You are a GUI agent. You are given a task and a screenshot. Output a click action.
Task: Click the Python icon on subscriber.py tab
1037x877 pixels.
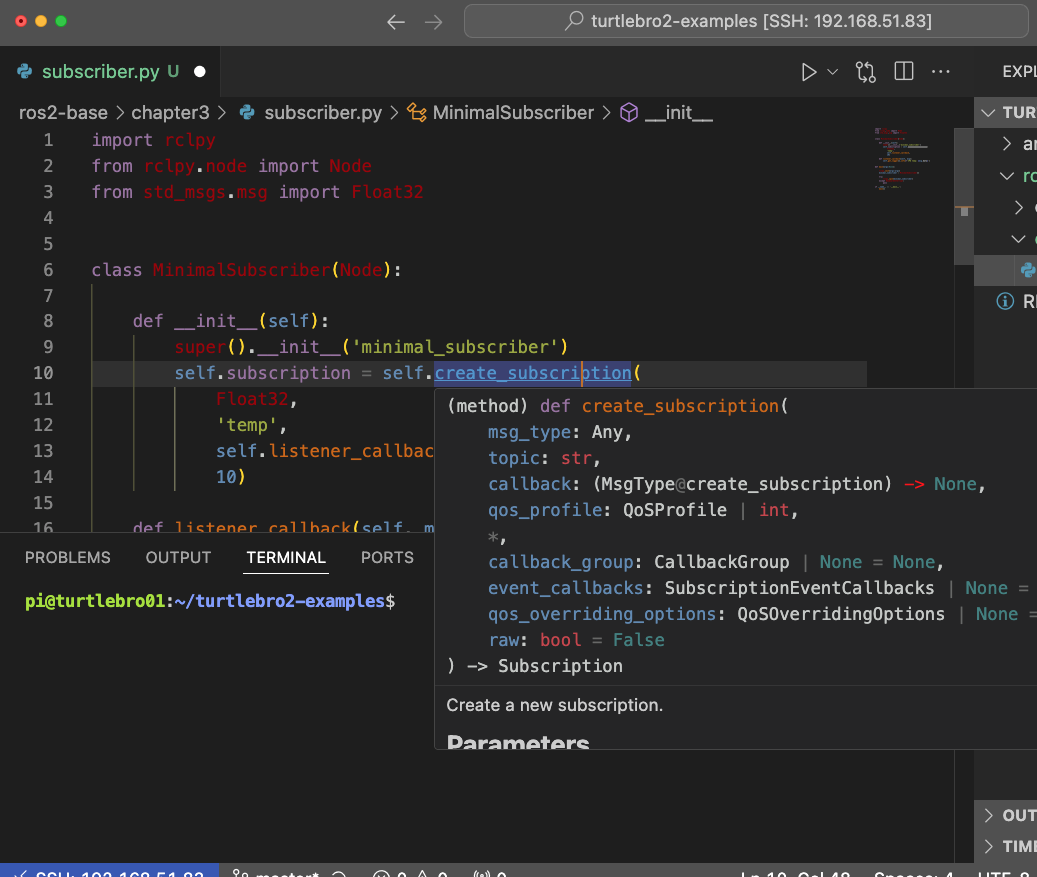pyautogui.click(x=22, y=71)
